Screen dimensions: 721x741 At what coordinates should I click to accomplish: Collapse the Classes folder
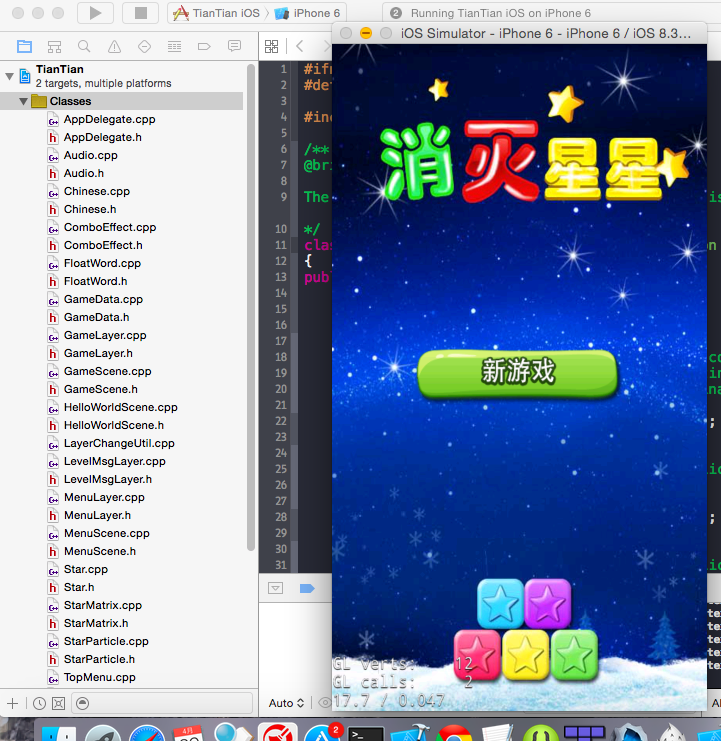[x=23, y=101]
